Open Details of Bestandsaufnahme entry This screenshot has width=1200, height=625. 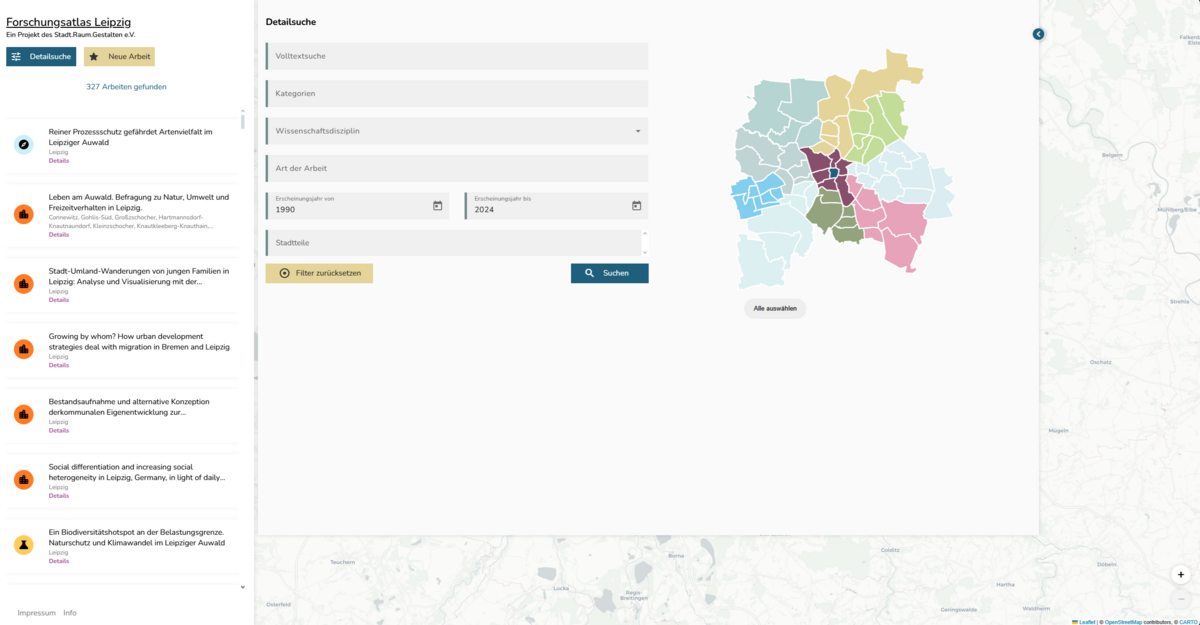[59, 430]
